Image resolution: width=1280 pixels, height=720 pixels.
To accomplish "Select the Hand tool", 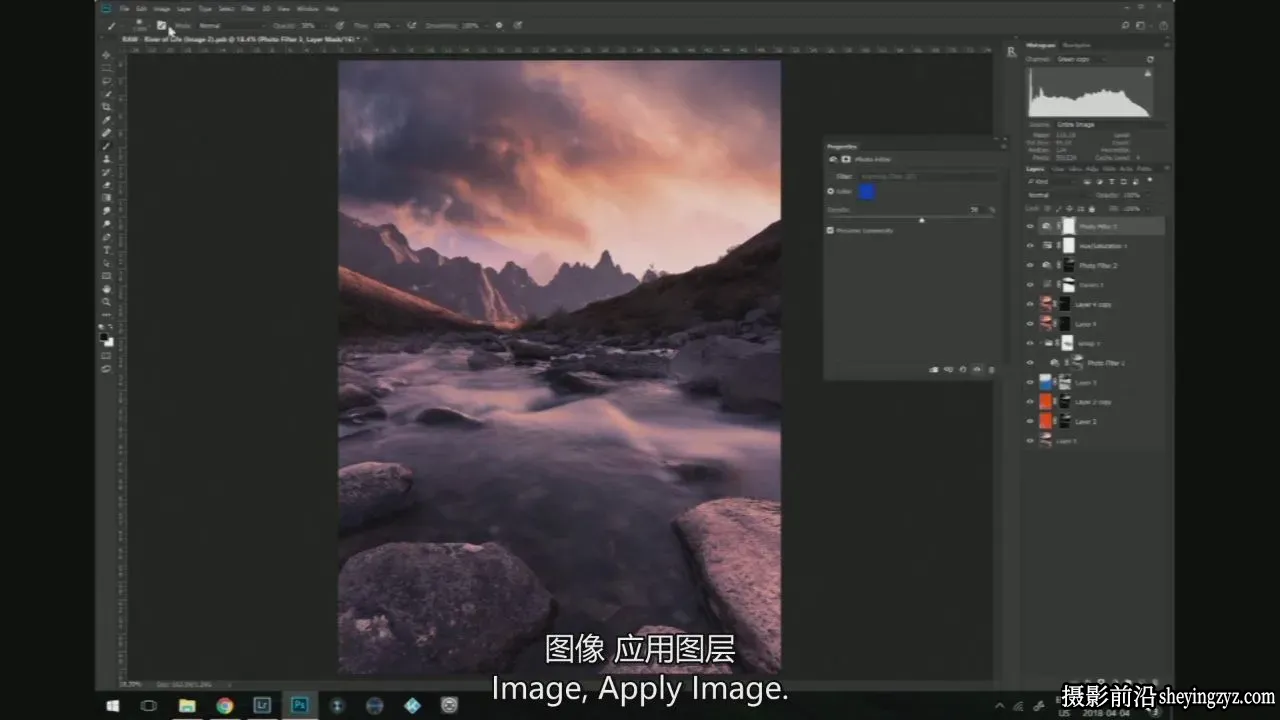I will (x=107, y=289).
